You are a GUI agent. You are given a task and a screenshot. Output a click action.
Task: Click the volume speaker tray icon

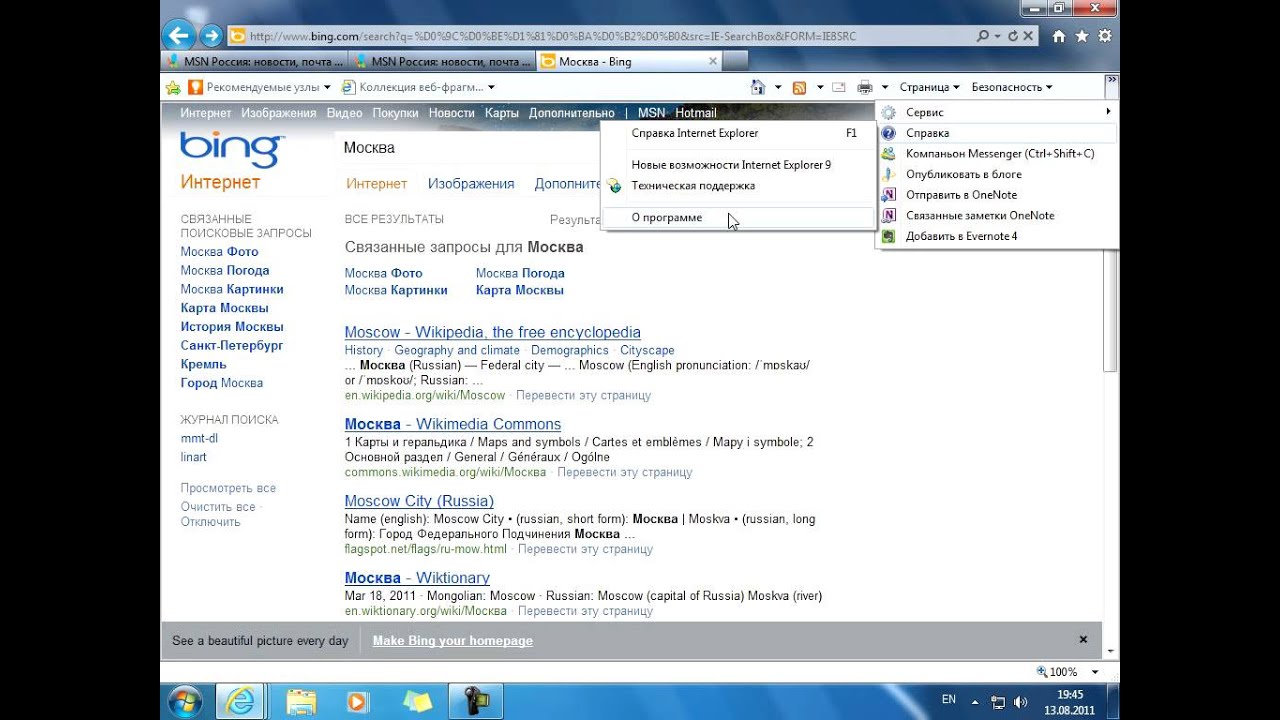click(x=1019, y=702)
